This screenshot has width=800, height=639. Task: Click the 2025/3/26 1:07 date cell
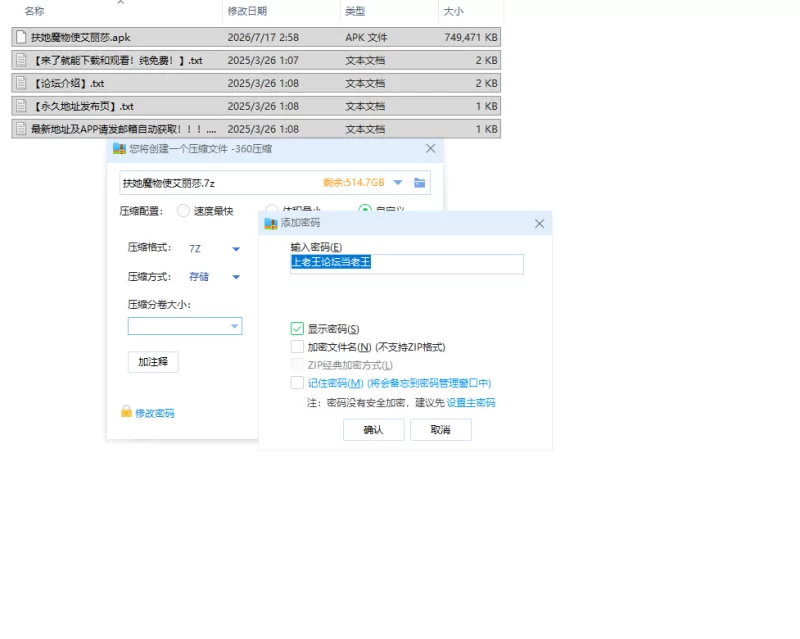pos(263,60)
